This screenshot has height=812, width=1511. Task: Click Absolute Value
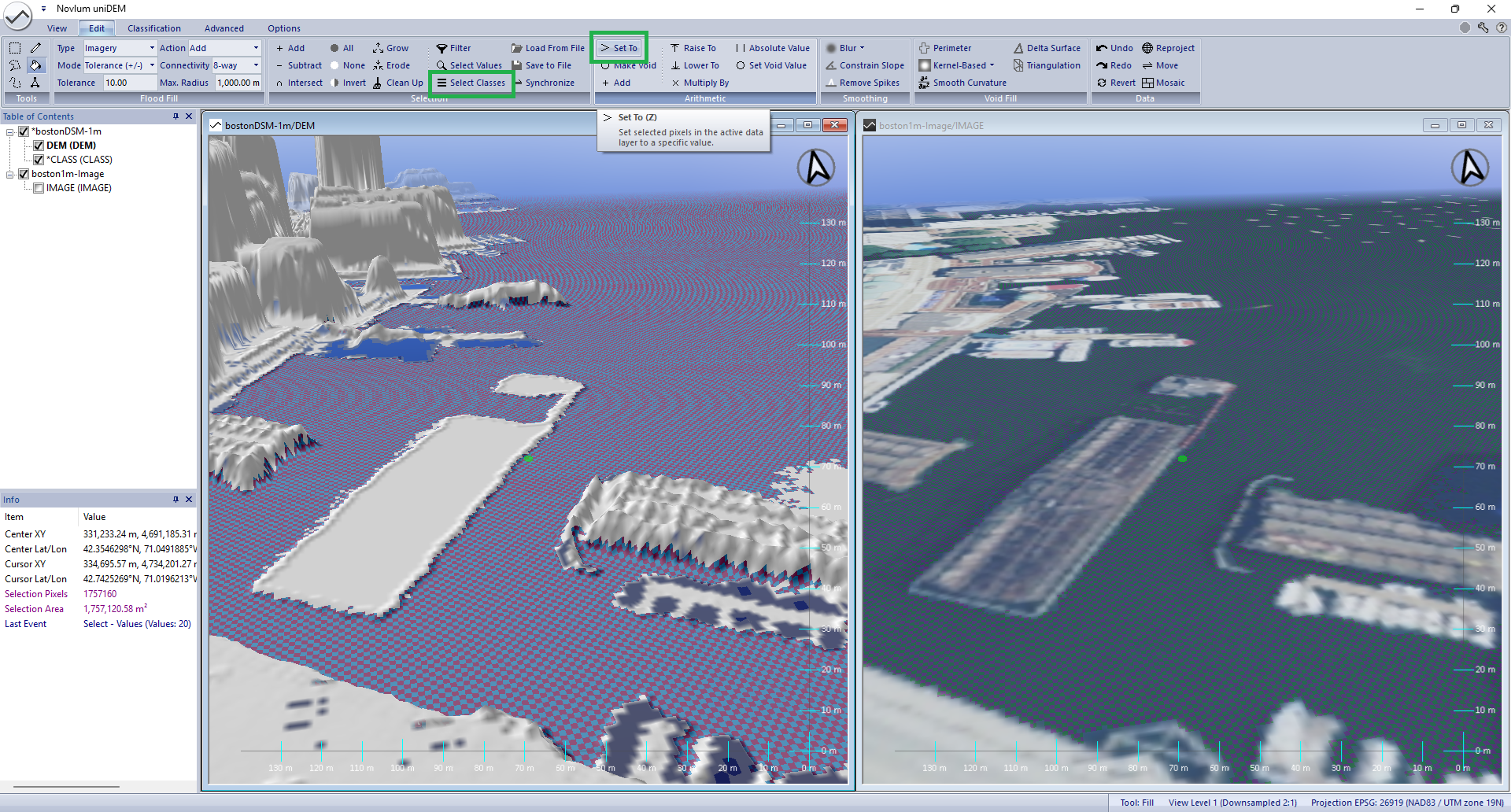[x=772, y=48]
